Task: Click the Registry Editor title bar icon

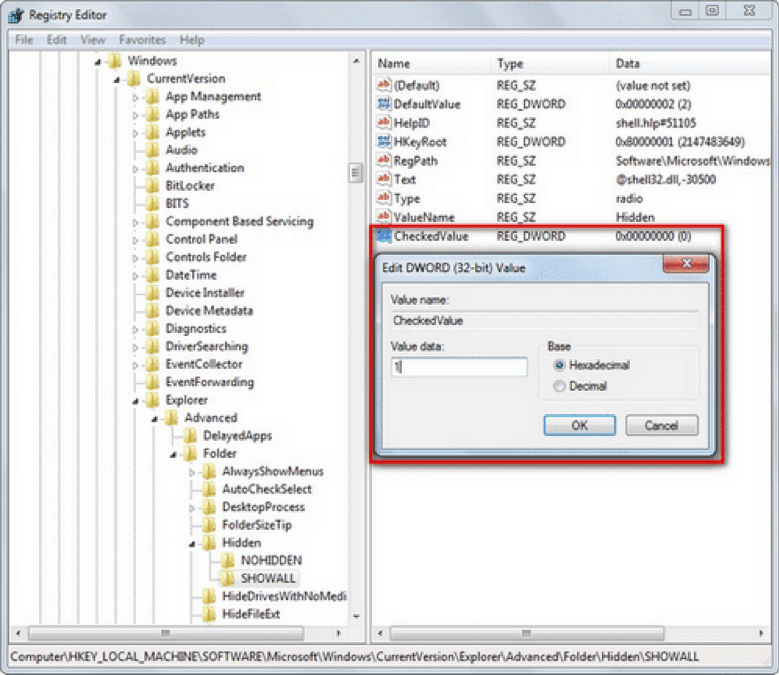Action: point(16,15)
